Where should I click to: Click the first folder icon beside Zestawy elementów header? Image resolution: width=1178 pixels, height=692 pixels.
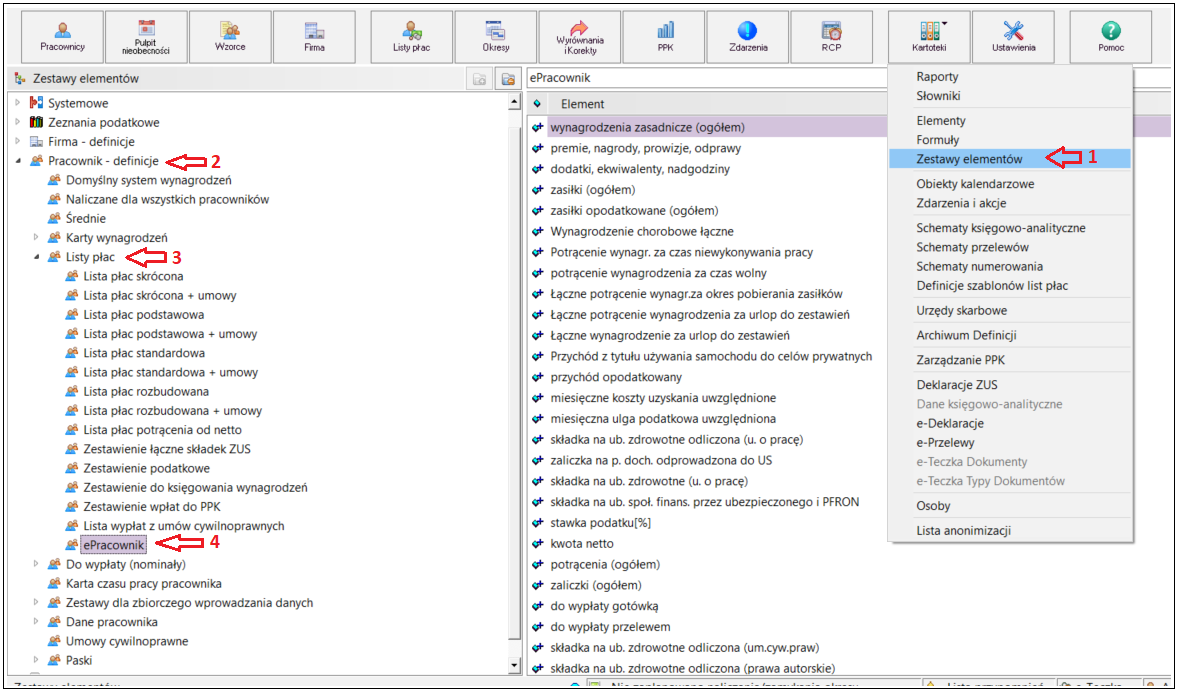[479, 79]
